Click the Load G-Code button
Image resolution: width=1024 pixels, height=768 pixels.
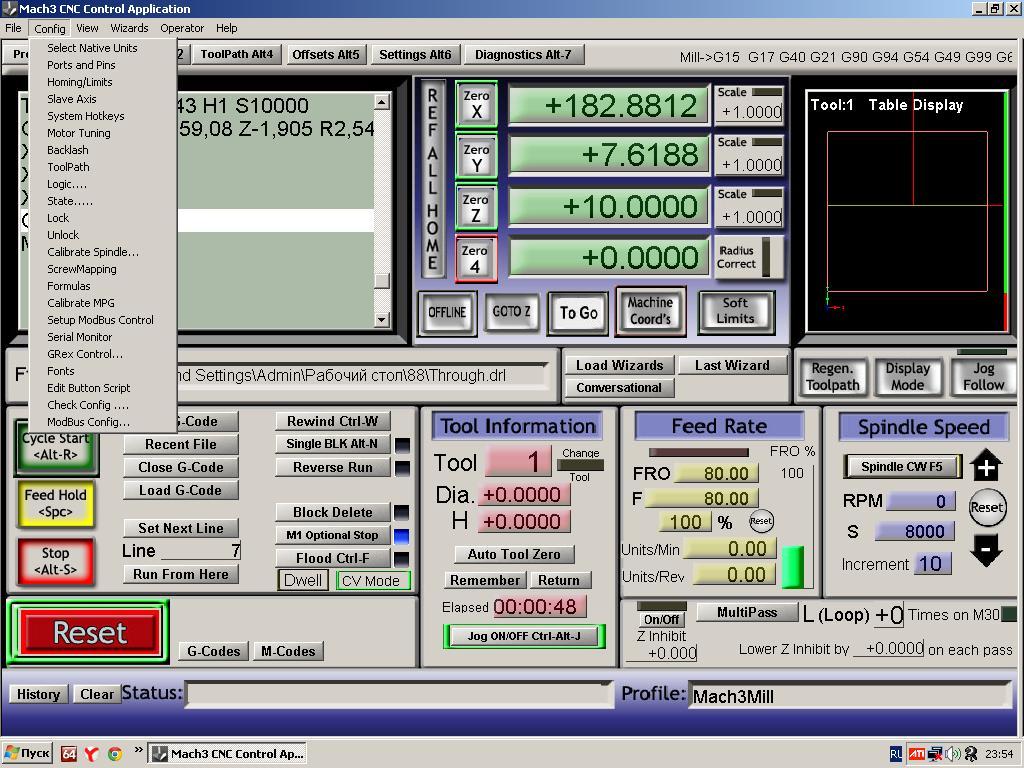tap(180, 490)
